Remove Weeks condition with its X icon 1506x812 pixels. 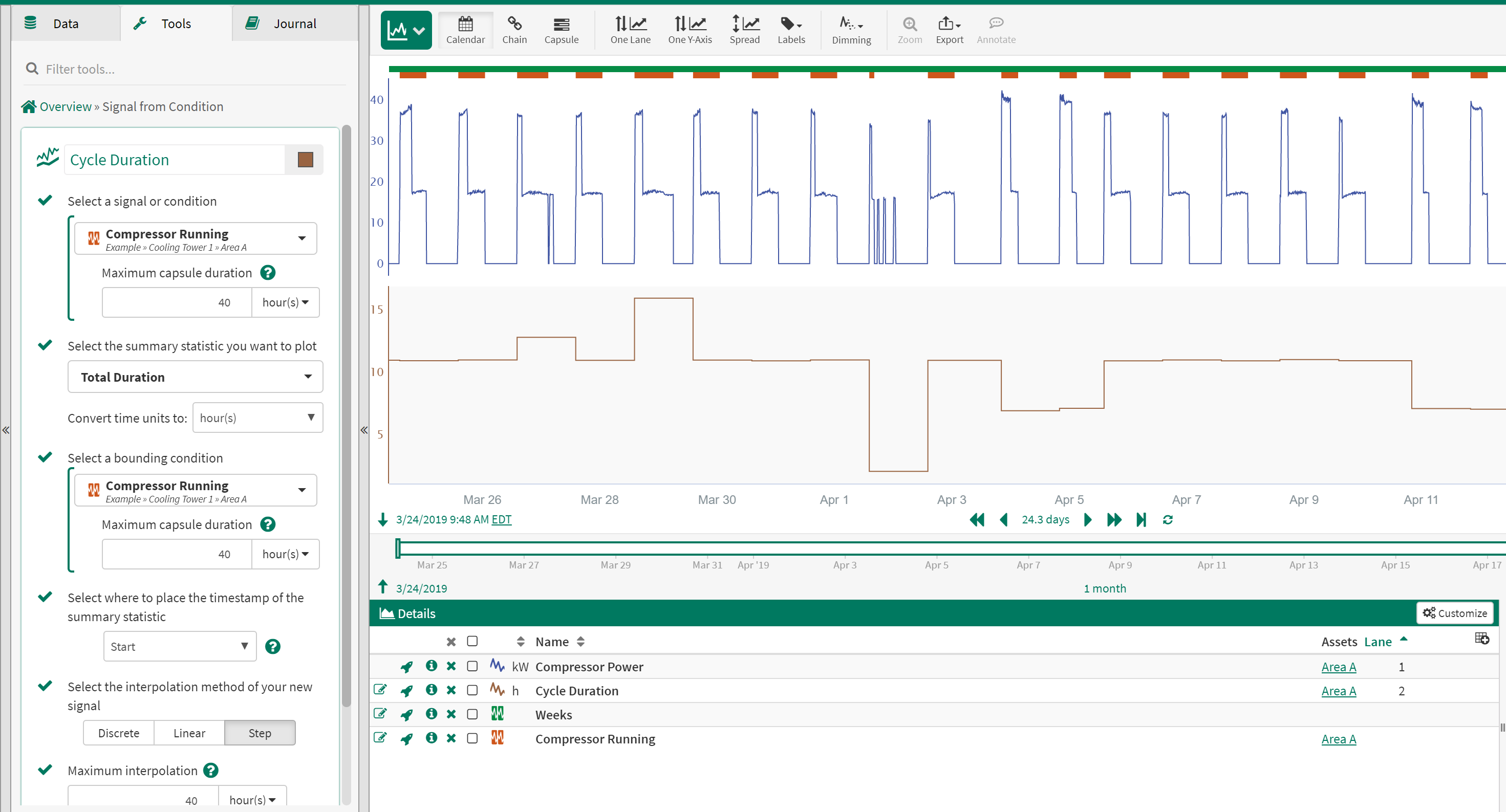tap(451, 714)
